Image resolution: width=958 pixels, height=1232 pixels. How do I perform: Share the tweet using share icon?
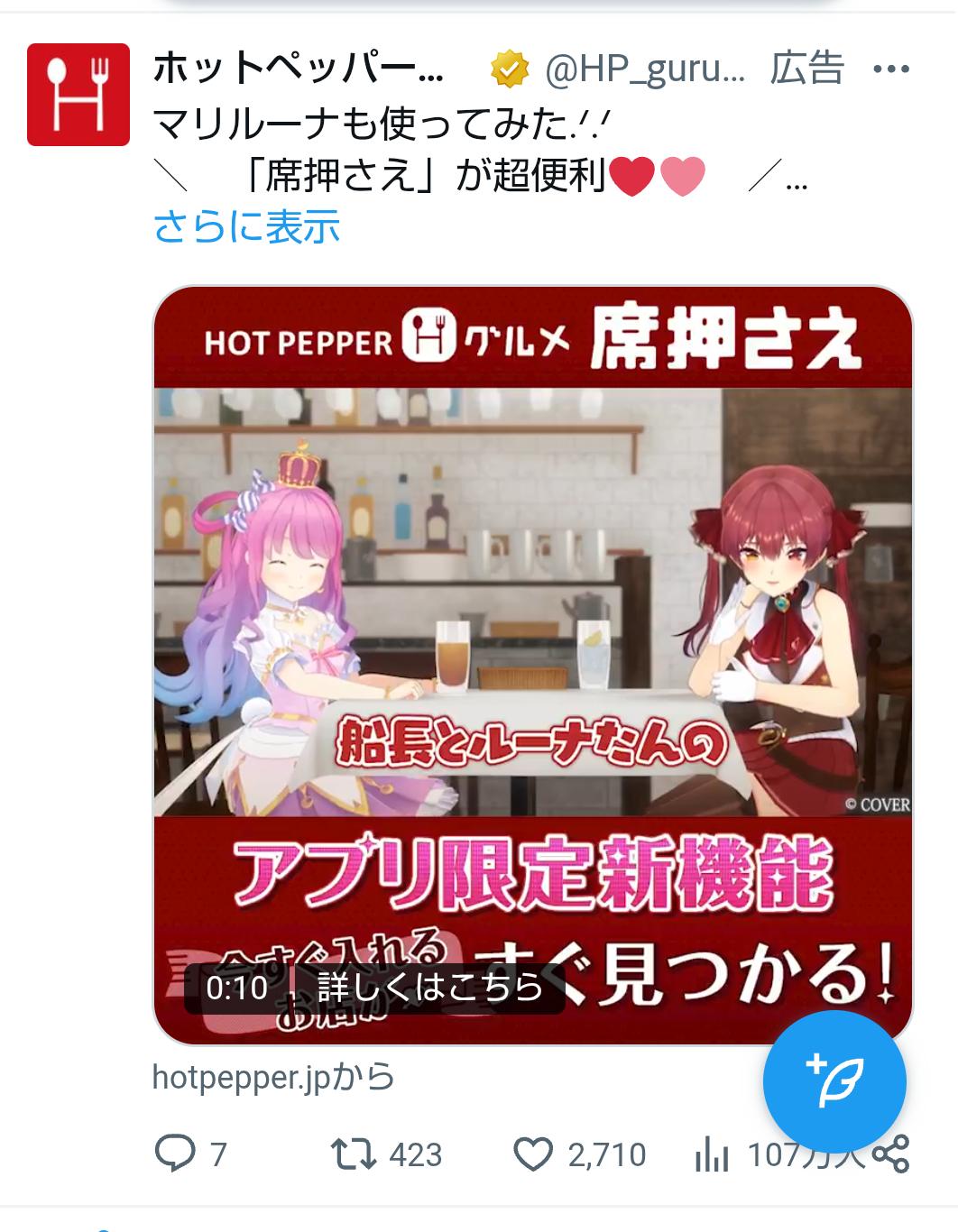pos(889,1154)
